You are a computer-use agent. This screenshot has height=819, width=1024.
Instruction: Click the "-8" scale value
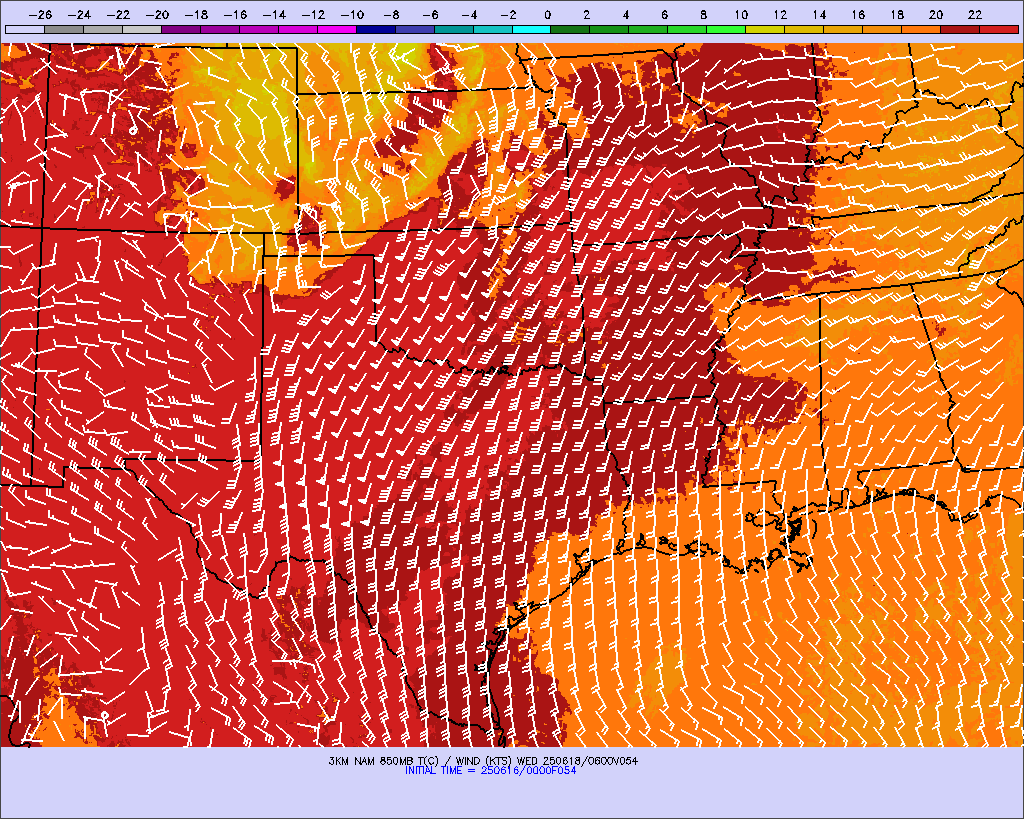[x=391, y=14]
